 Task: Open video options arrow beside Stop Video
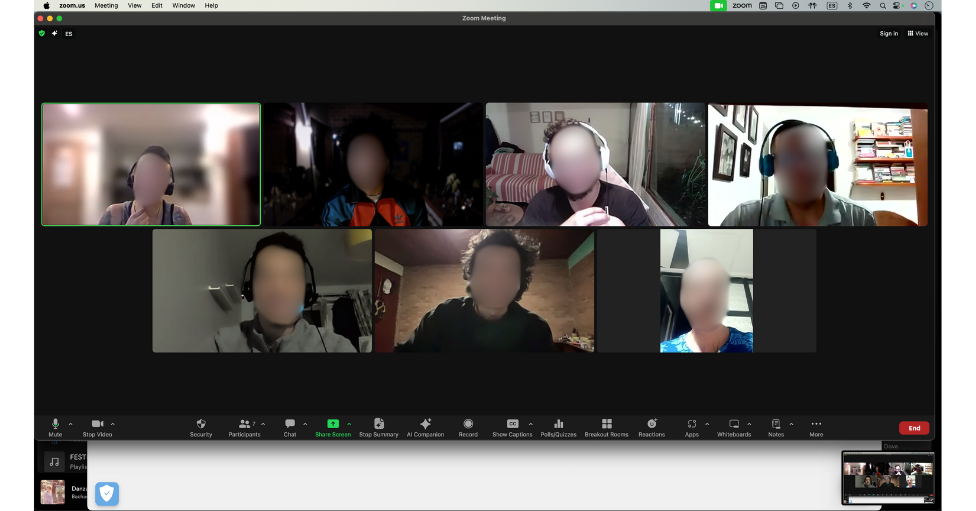click(x=113, y=424)
